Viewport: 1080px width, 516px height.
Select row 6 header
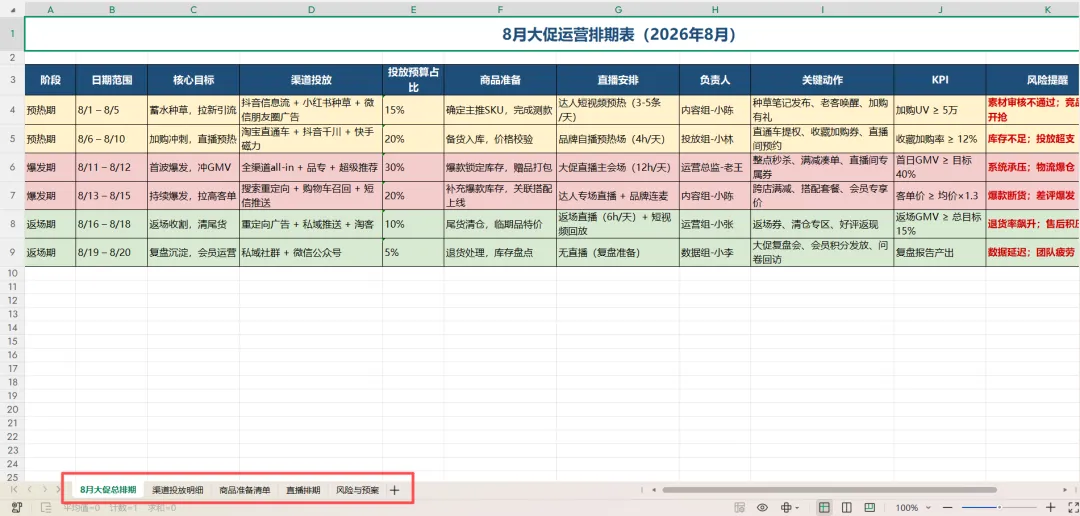tap(12, 167)
